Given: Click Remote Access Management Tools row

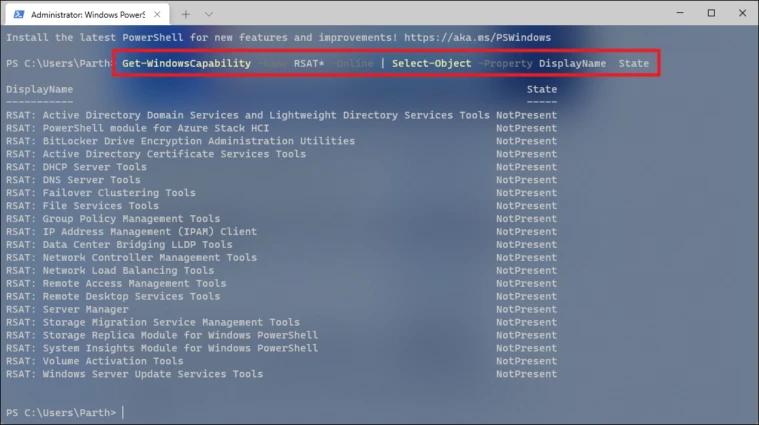Looking at the screenshot, I should pyautogui.click(x=282, y=283).
